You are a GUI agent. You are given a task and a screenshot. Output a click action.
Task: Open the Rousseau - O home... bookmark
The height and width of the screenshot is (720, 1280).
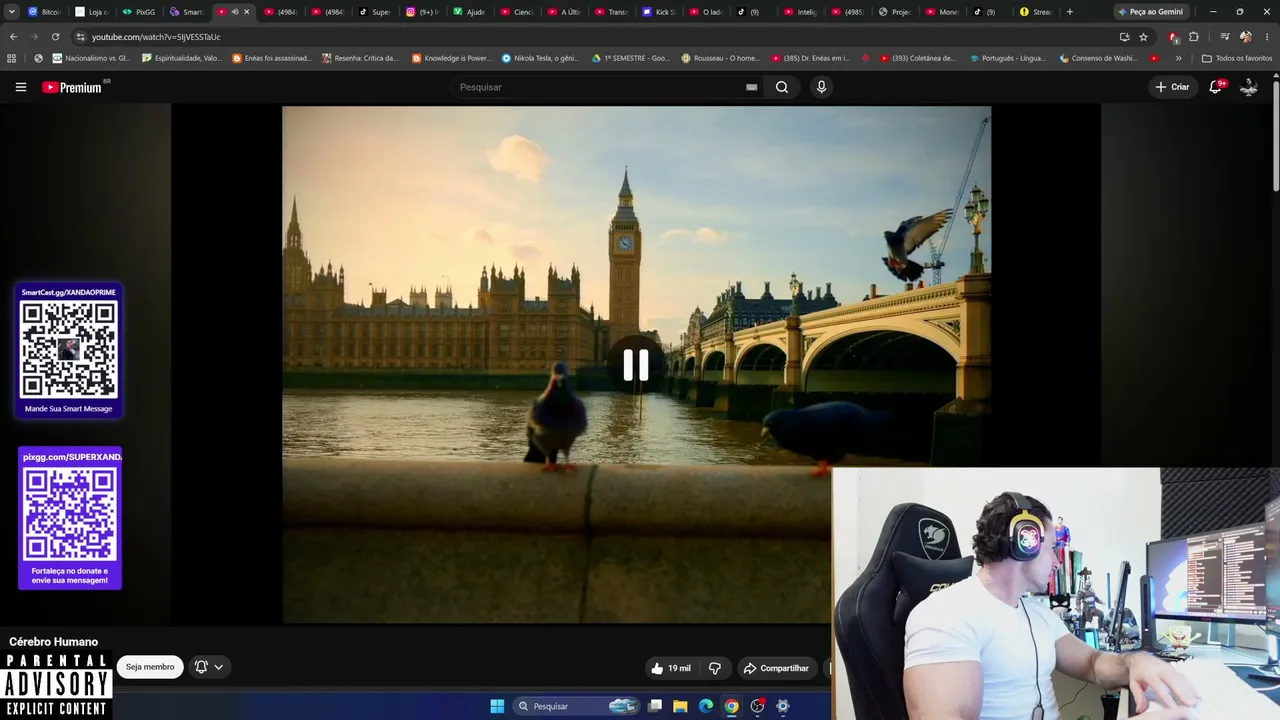[x=720, y=58]
